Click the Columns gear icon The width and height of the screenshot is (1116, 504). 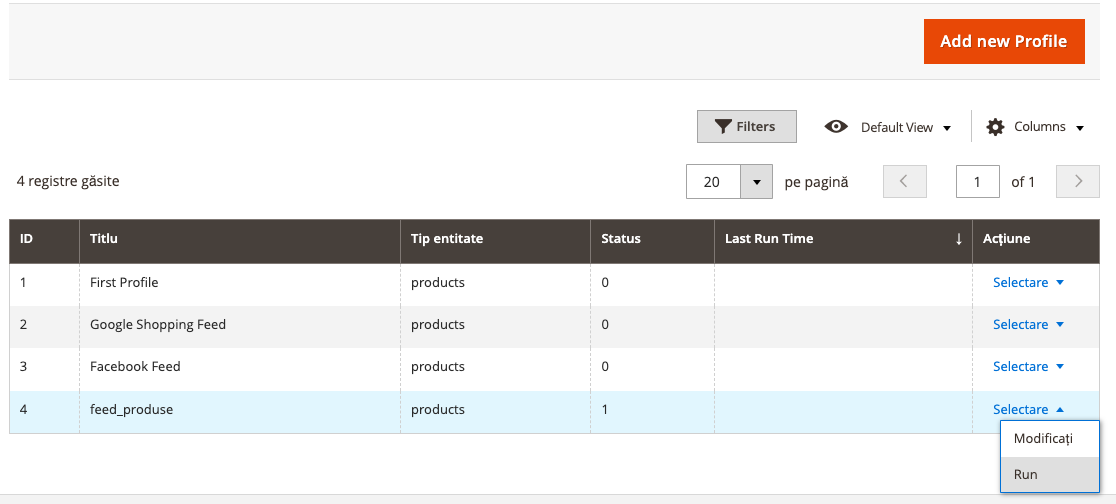994,127
